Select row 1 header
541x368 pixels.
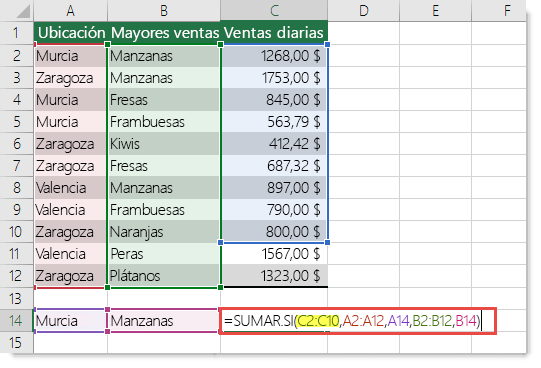click(17, 33)
